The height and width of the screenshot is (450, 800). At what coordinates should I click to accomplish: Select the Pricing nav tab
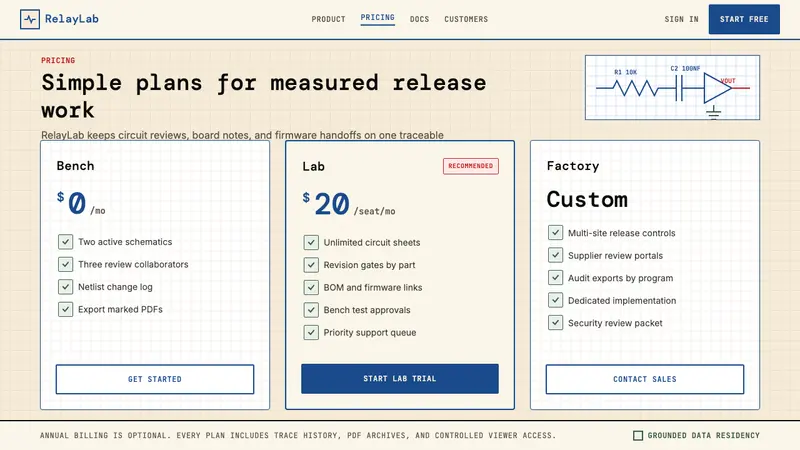[378, 18]
